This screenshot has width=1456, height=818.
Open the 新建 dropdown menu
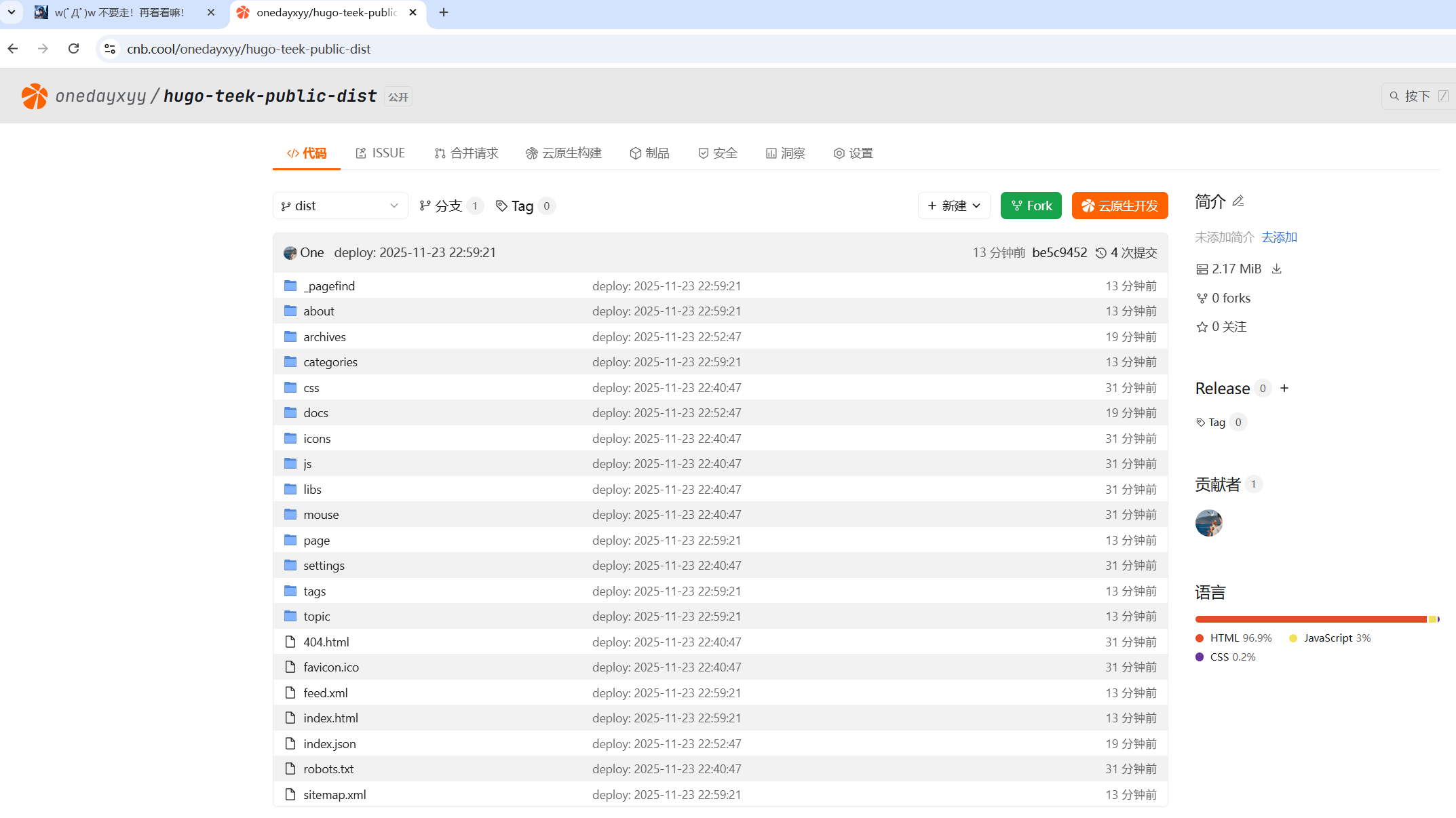953,206
